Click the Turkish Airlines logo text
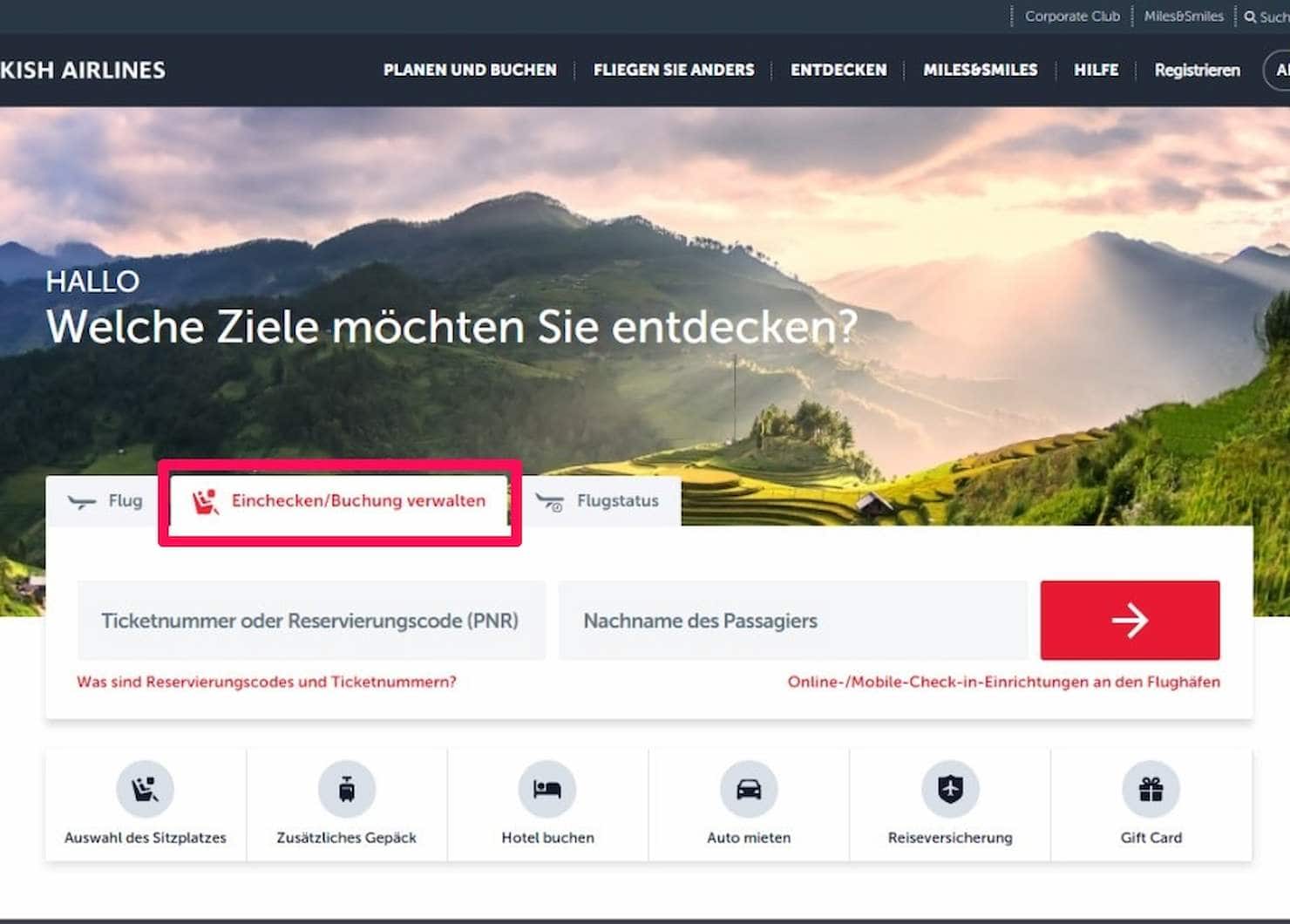Image resolution: width=1290 pixels, height=924 pixels. click(83, 70)
